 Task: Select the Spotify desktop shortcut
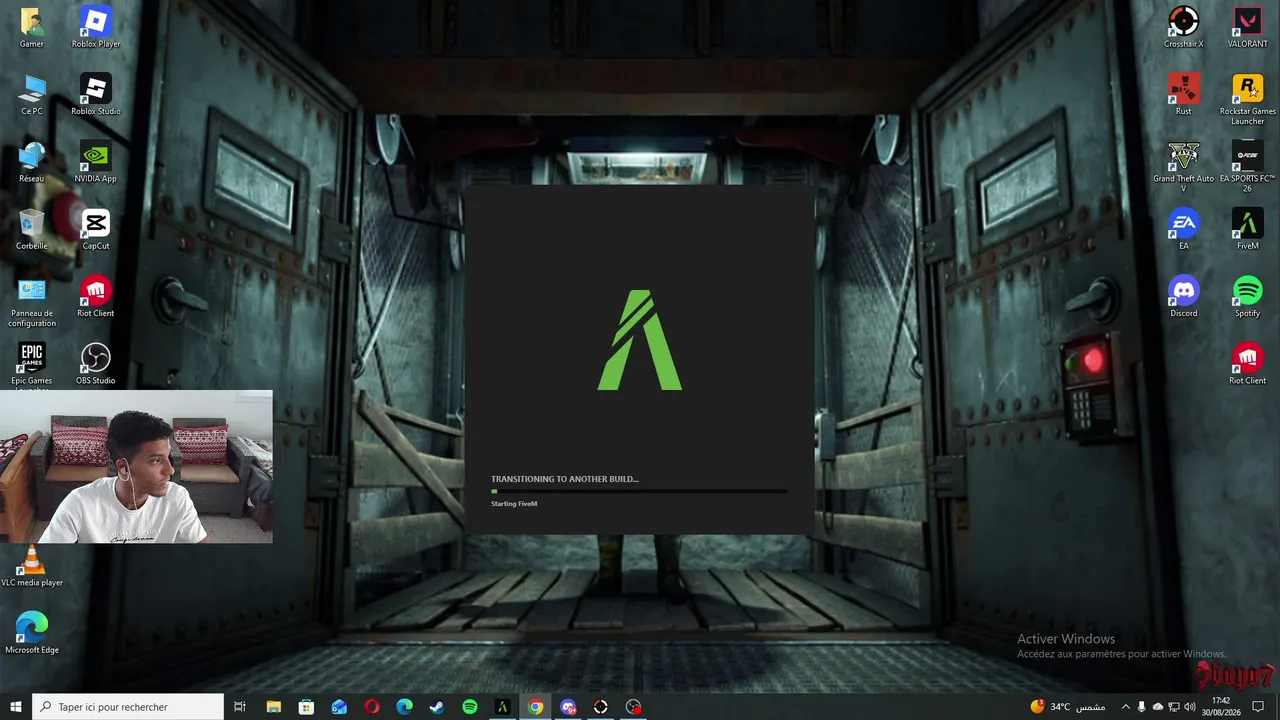point(1248,296)
